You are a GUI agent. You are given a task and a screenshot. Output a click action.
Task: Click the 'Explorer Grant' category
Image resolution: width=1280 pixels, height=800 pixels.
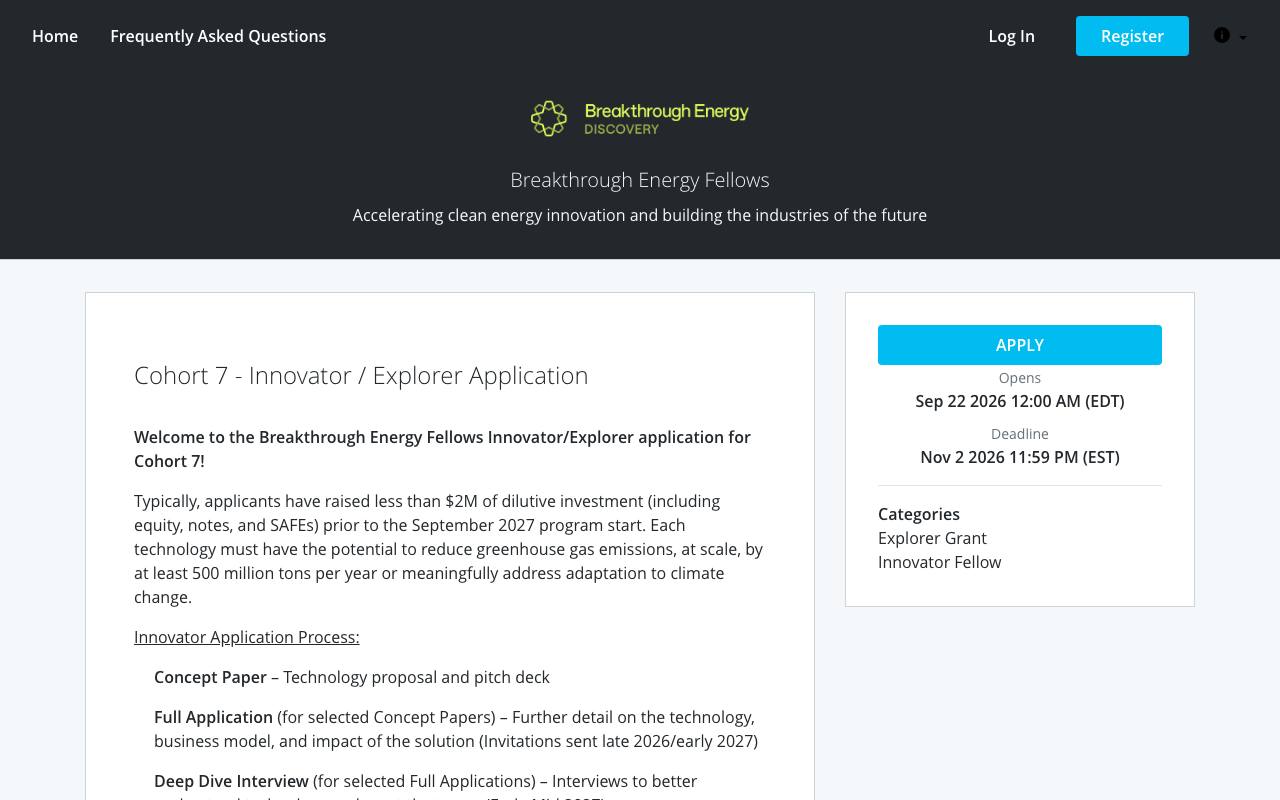click(x=932, y=538)
